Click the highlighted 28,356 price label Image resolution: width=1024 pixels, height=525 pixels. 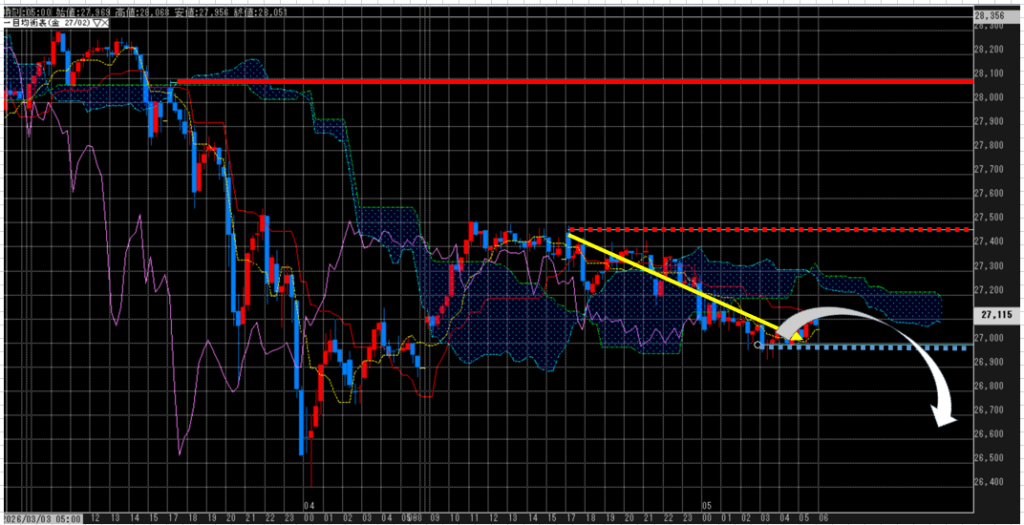tap(995, 15)
